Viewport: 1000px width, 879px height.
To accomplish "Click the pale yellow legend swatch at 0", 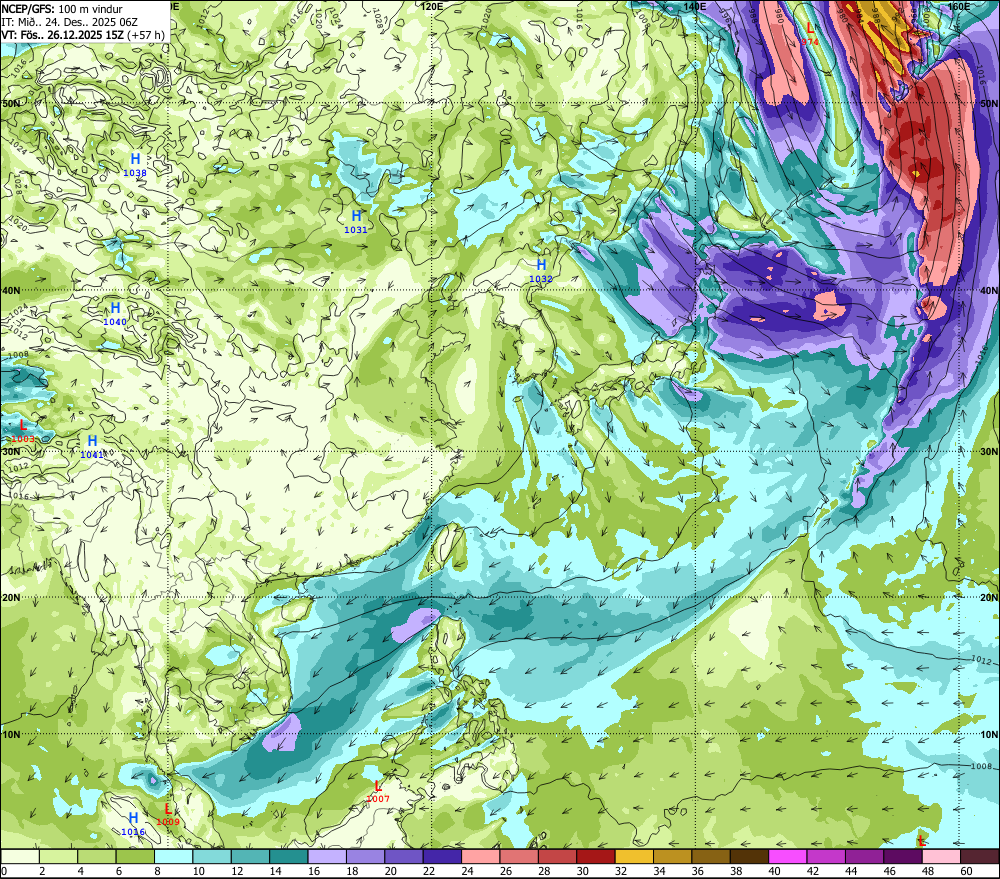I will [20, 856].
